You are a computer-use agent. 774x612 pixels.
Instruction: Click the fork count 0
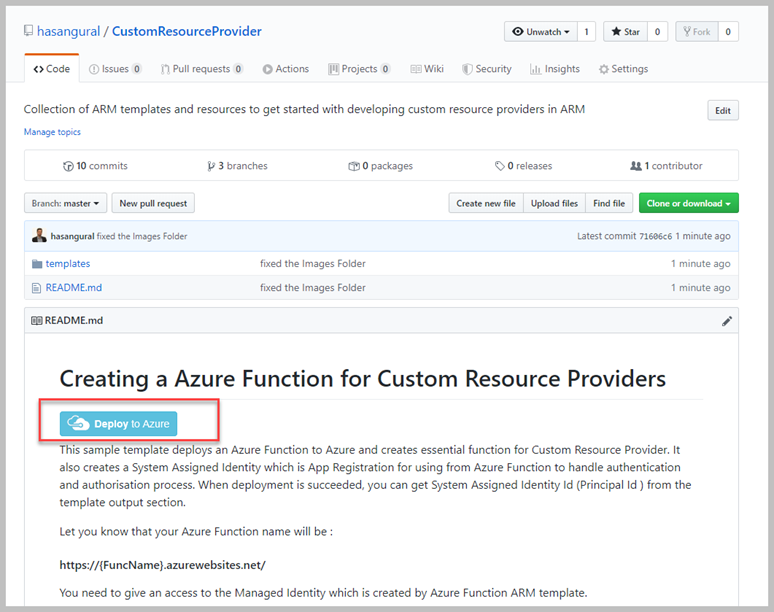tap(728, 32)
